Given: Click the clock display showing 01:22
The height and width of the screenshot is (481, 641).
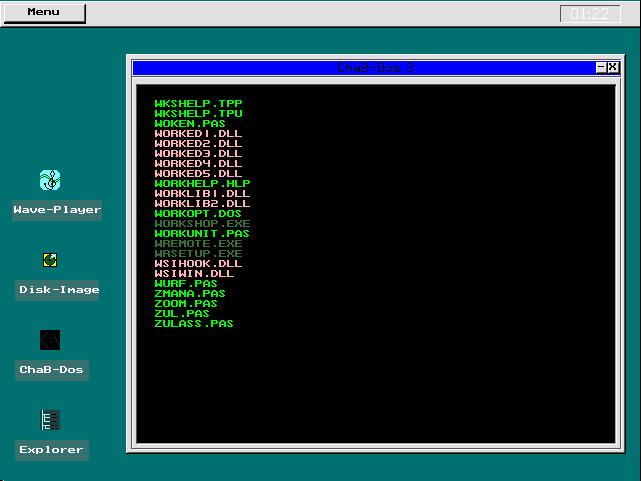Looking at the screenshot, I should tap(590, 14).
